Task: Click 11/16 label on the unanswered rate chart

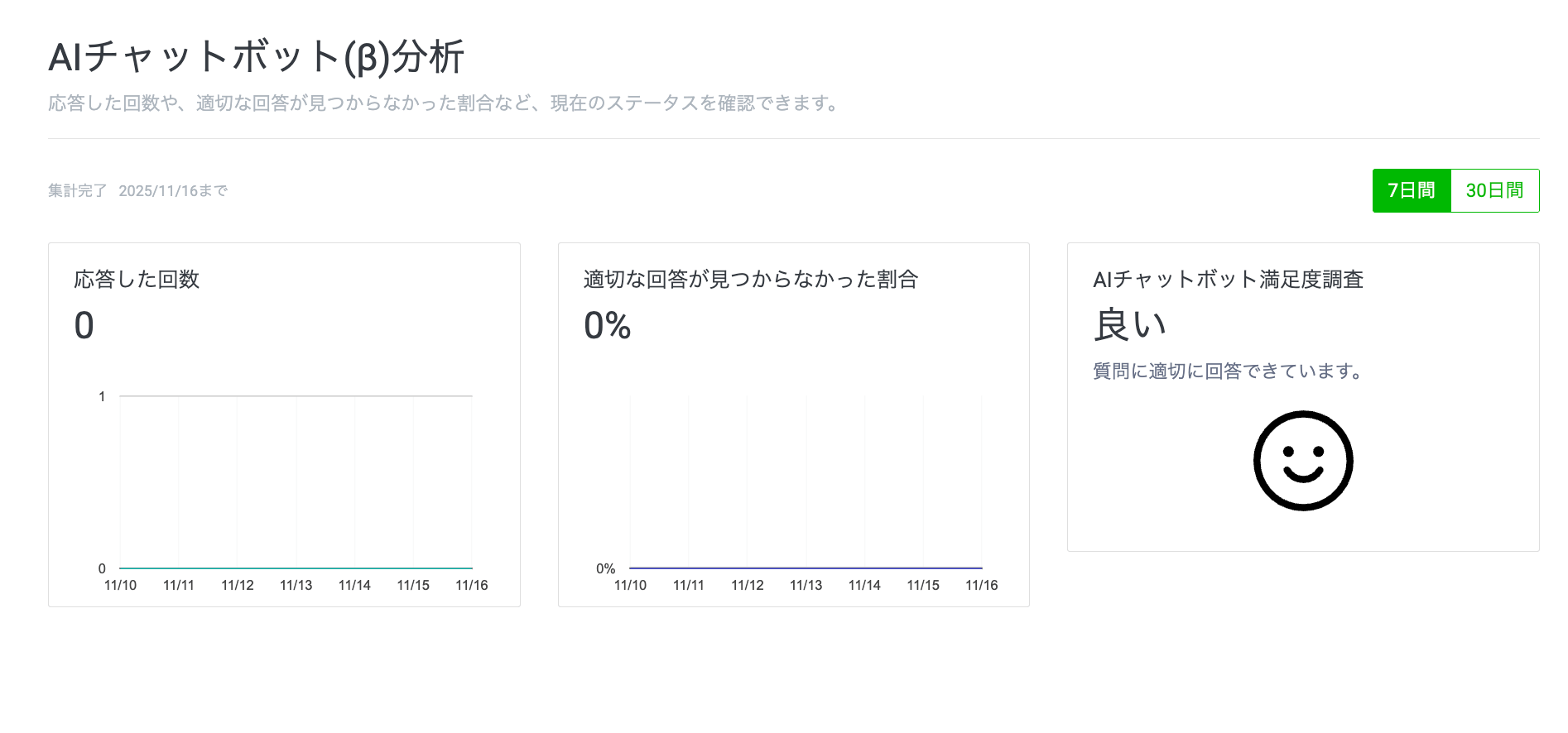Action: [981, 585]
